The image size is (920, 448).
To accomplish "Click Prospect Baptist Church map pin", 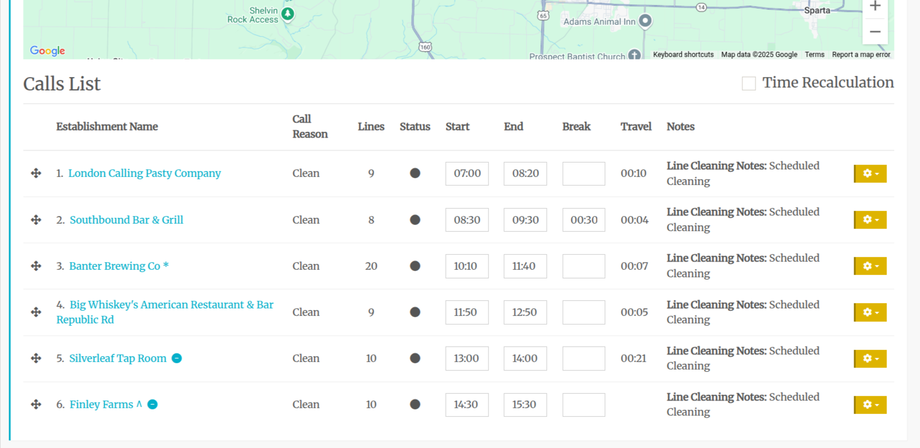I will 634,55.
